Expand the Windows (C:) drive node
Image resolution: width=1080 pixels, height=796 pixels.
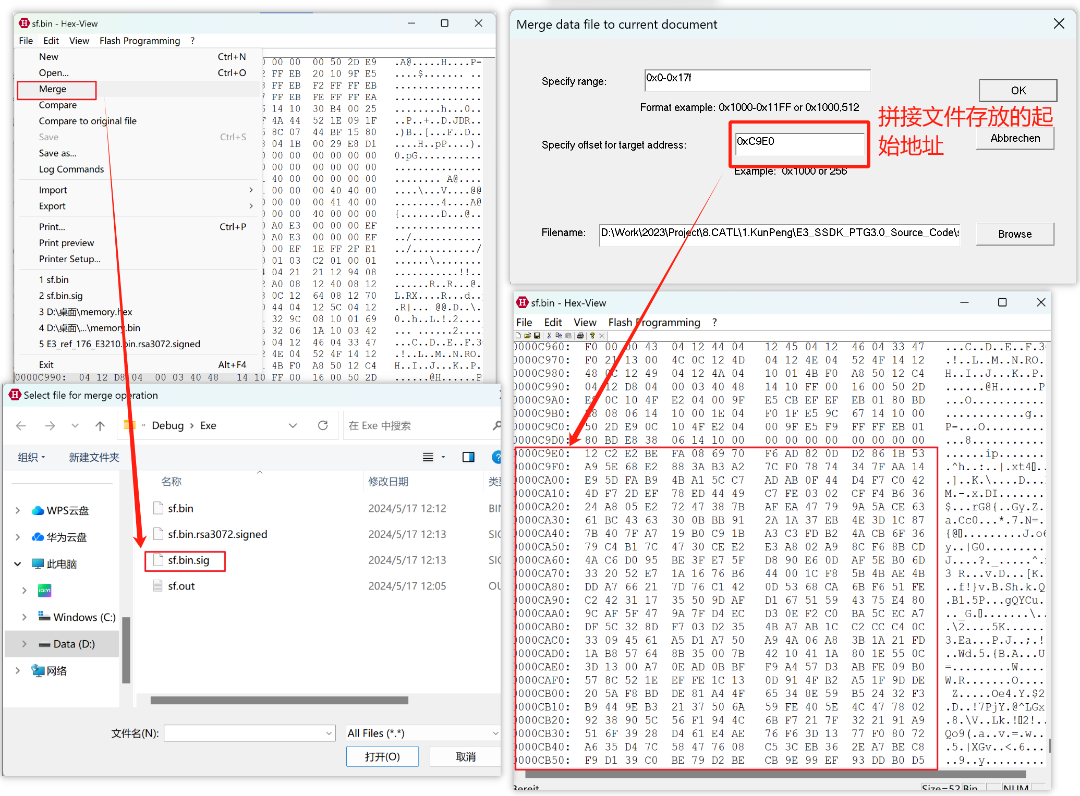24,617
